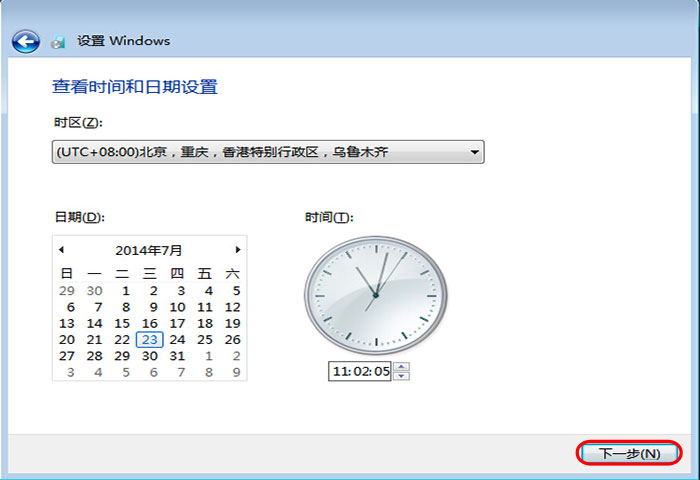Viewport: 700px width, 480px height.
Task: Select July 26 in the calendar
Action: click(232, 340)
